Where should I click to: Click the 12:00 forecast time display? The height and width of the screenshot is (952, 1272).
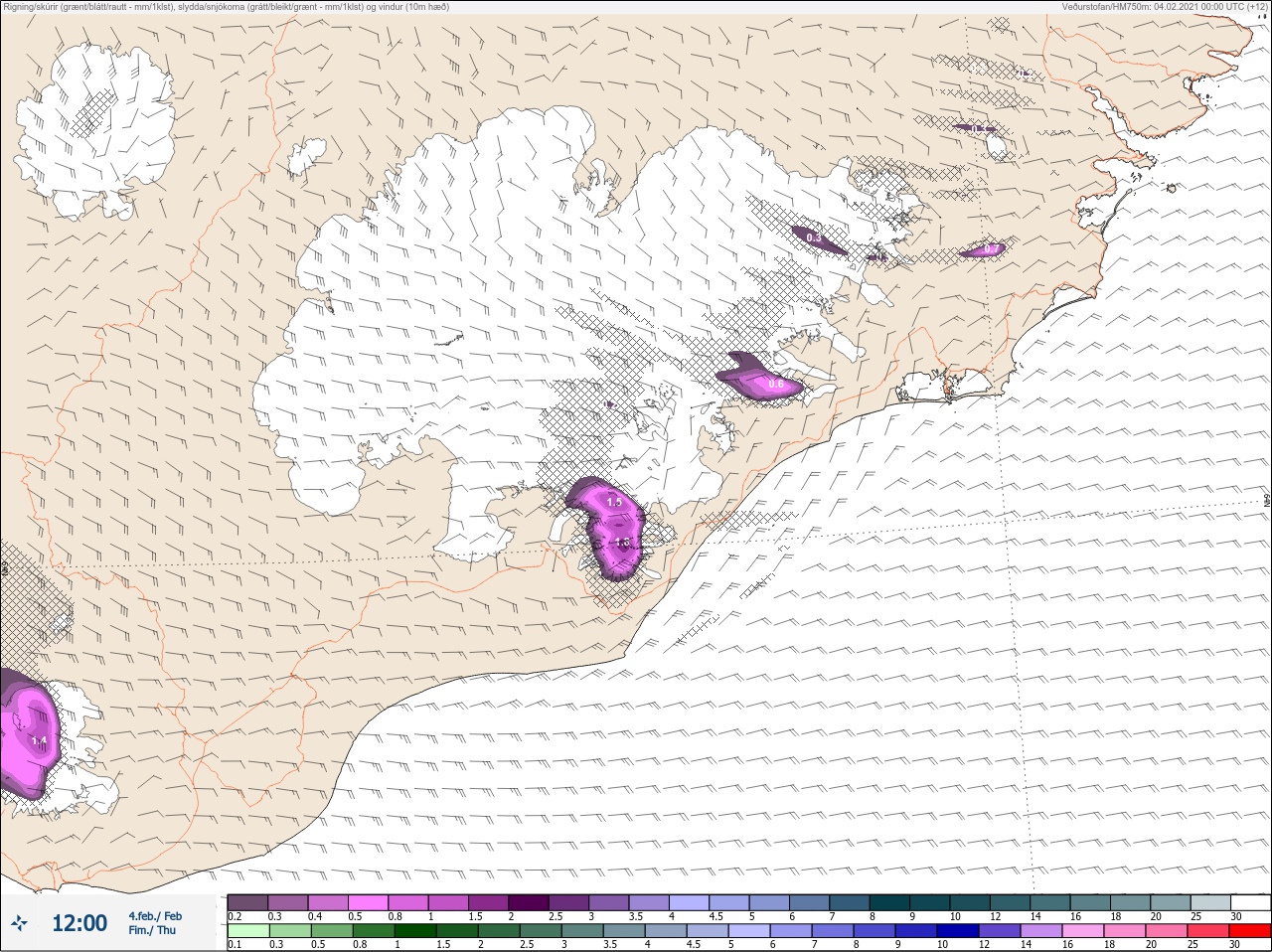coord(79,923)
